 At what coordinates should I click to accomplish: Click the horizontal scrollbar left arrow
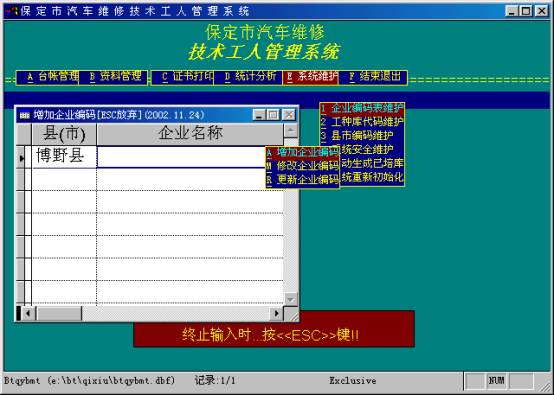[x=28, y=313]
